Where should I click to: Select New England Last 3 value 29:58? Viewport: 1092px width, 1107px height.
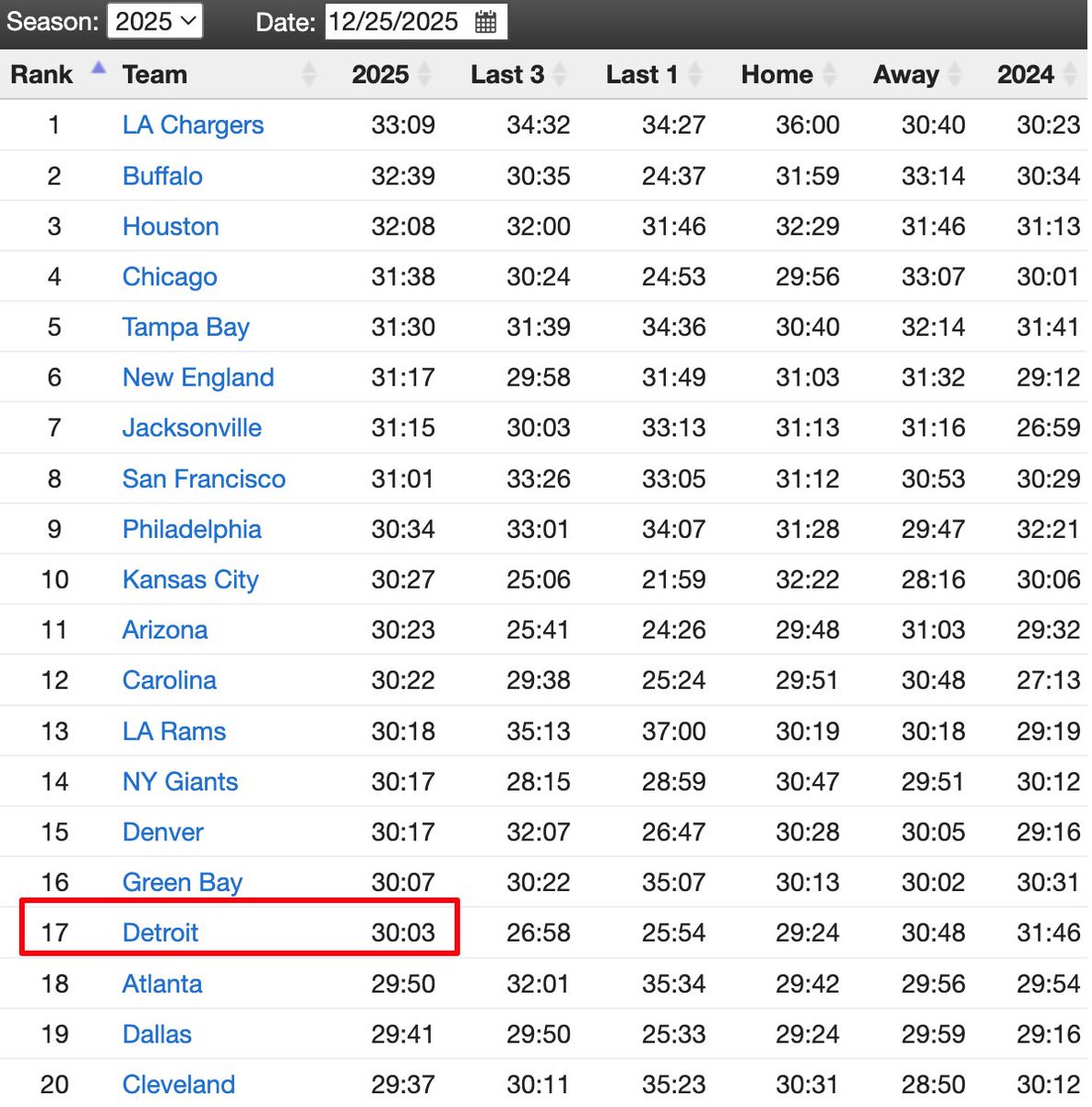coord(539,377)
